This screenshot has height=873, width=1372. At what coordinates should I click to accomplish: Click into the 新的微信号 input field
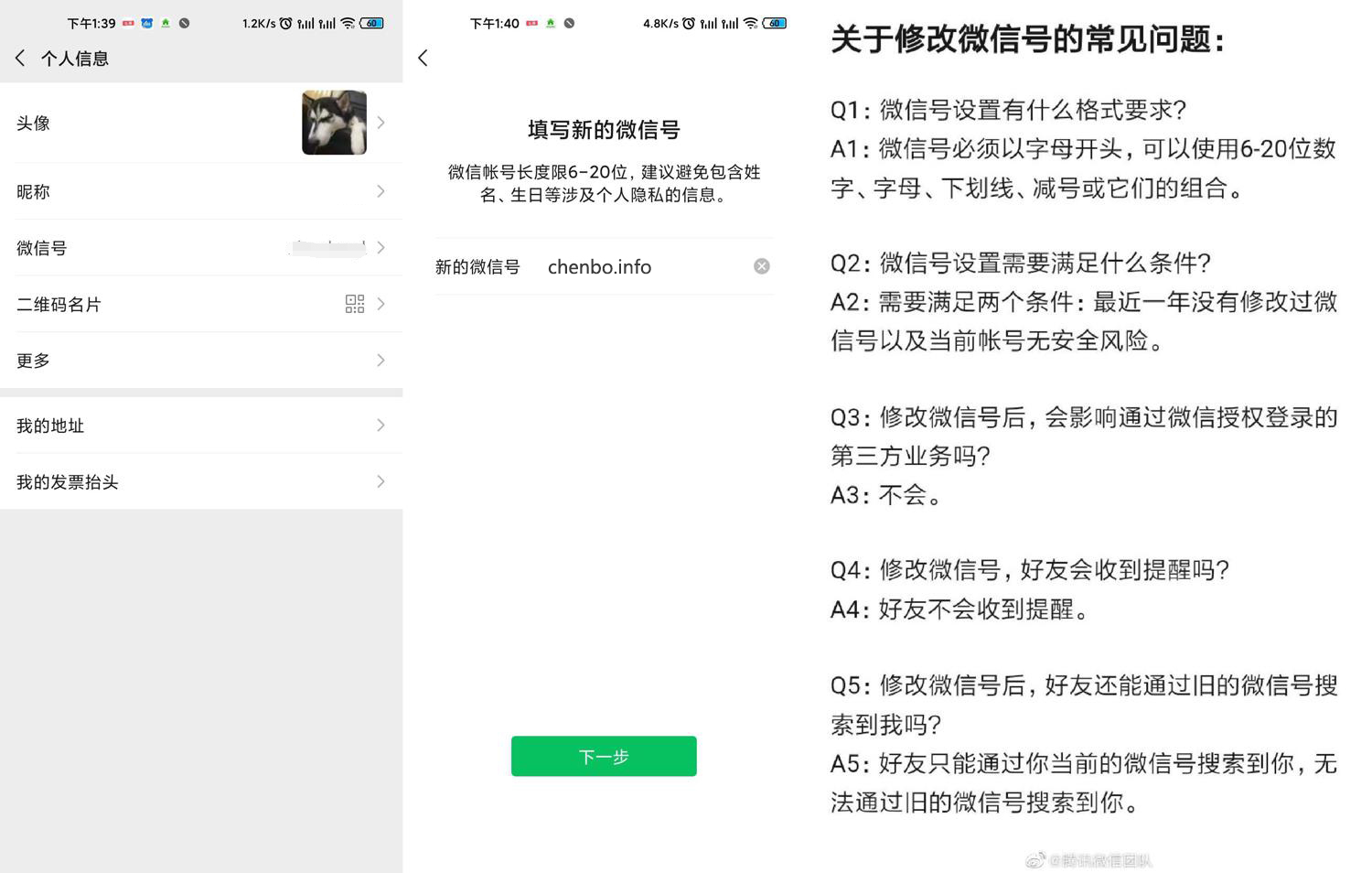[640, 267]
